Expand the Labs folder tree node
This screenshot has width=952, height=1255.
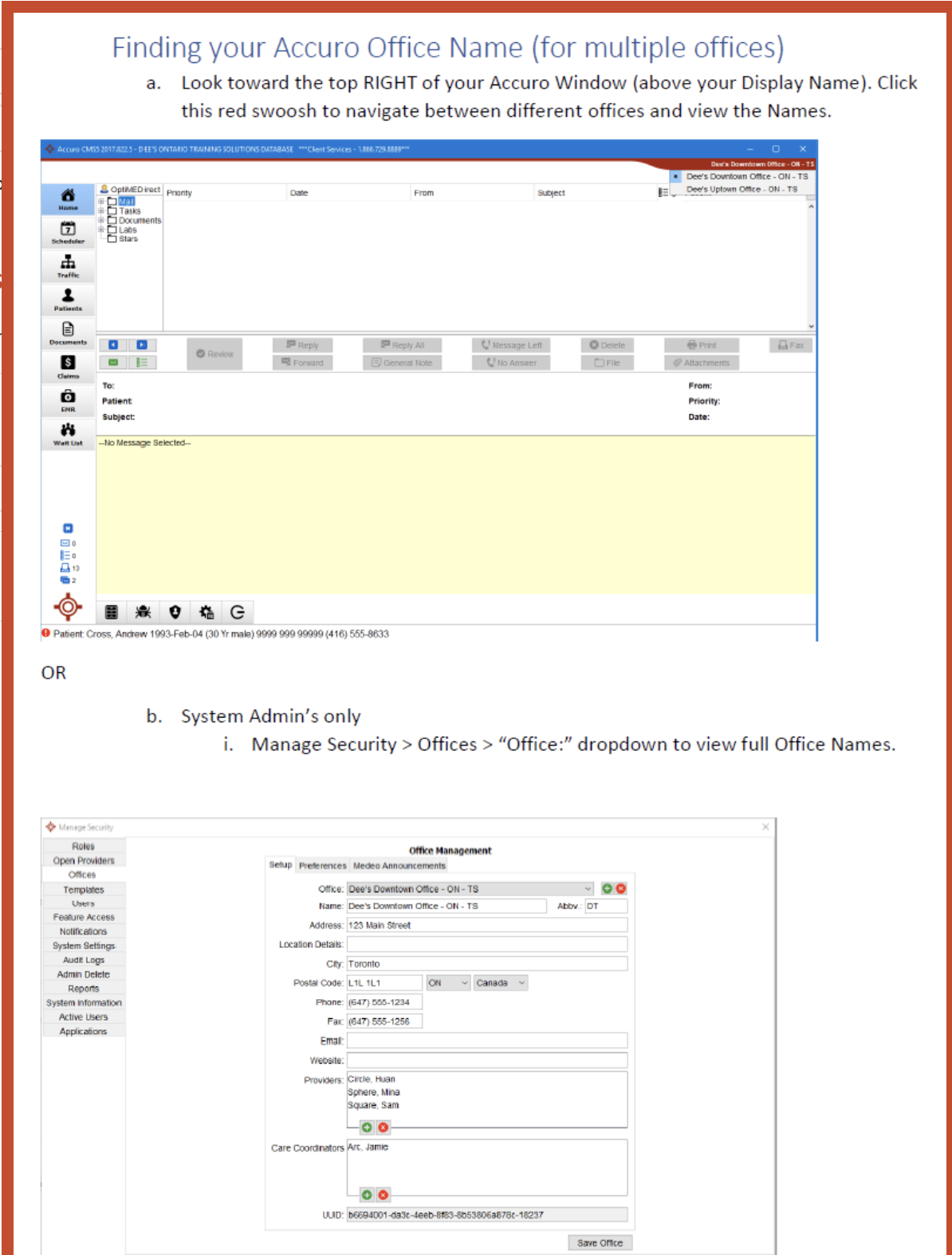pyautogui.click(x=101, y=230)
